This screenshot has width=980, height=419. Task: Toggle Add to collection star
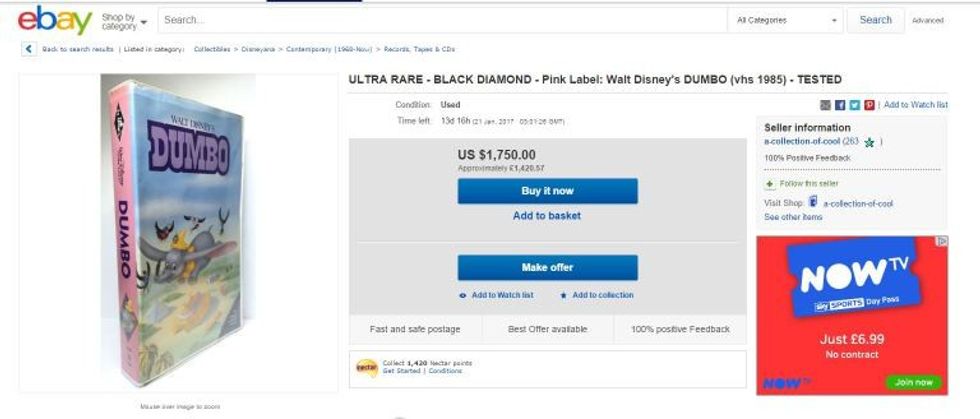coord(596,295)
